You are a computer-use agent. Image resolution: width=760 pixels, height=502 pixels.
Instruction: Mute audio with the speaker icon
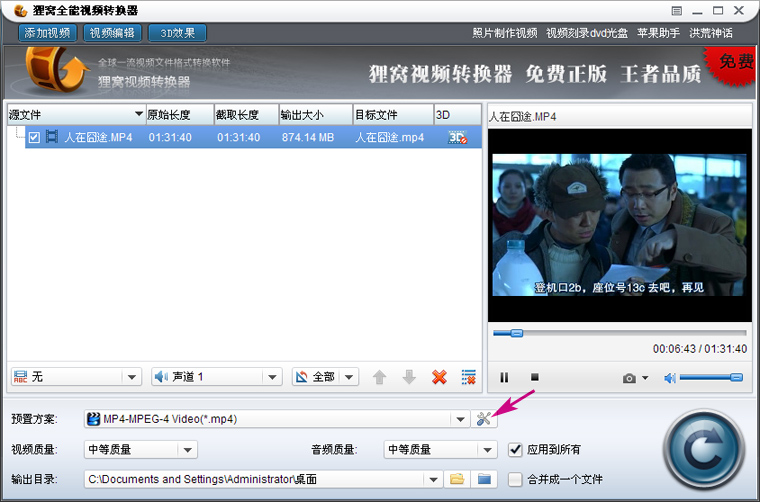click(x=670, y=377)
